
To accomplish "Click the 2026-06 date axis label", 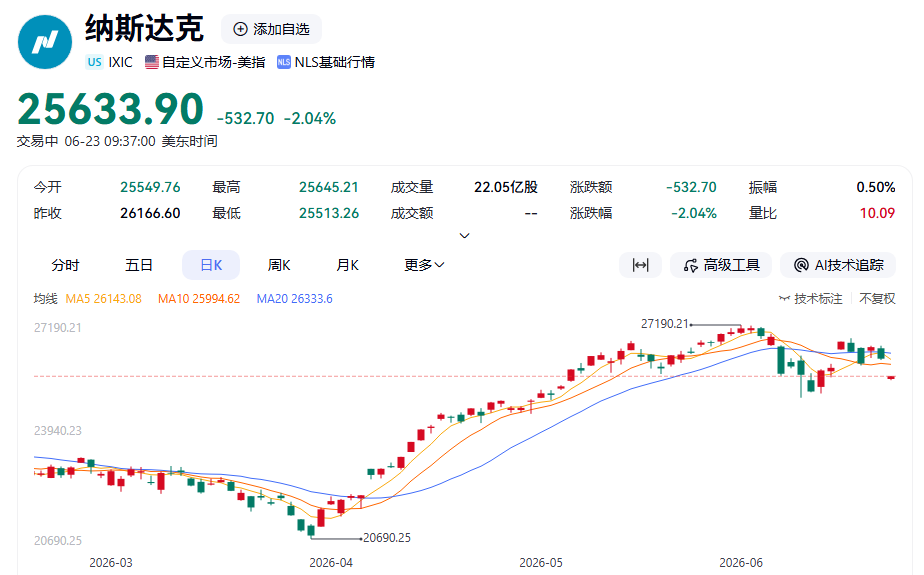I will point(741,563).
